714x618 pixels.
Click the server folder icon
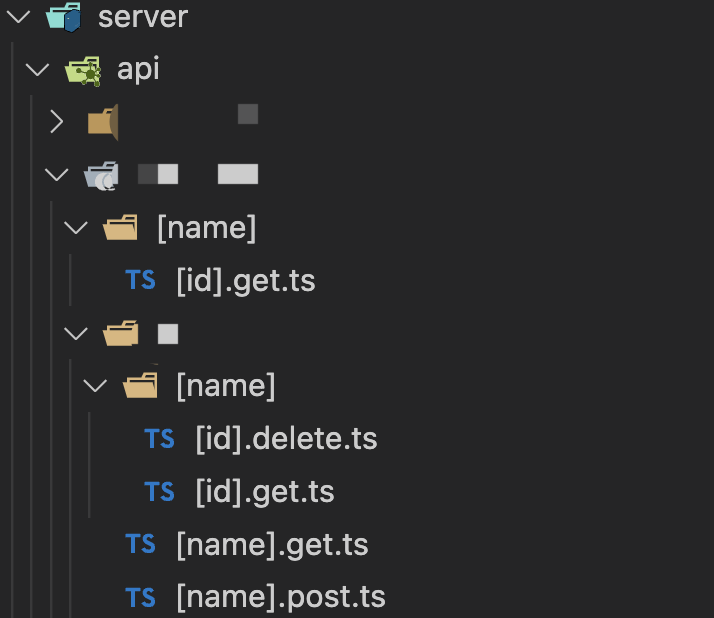tap(63, 17)
